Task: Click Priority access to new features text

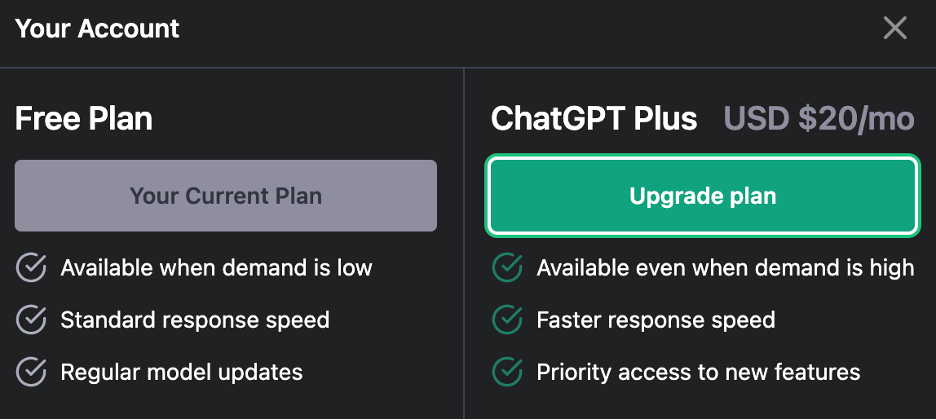Action: pos(698,373)
